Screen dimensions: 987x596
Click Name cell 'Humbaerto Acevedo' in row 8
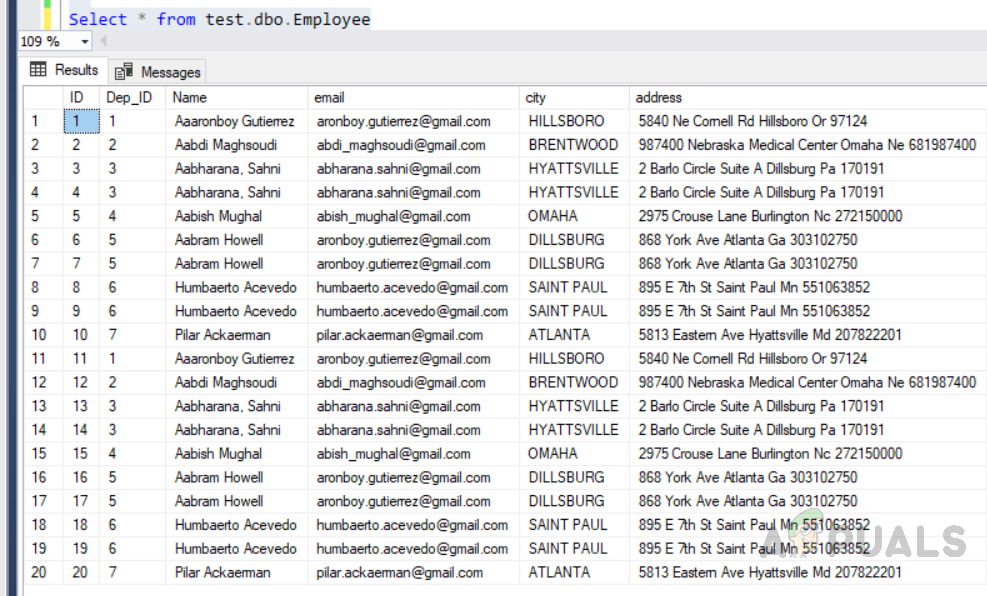tap(235, 287)
